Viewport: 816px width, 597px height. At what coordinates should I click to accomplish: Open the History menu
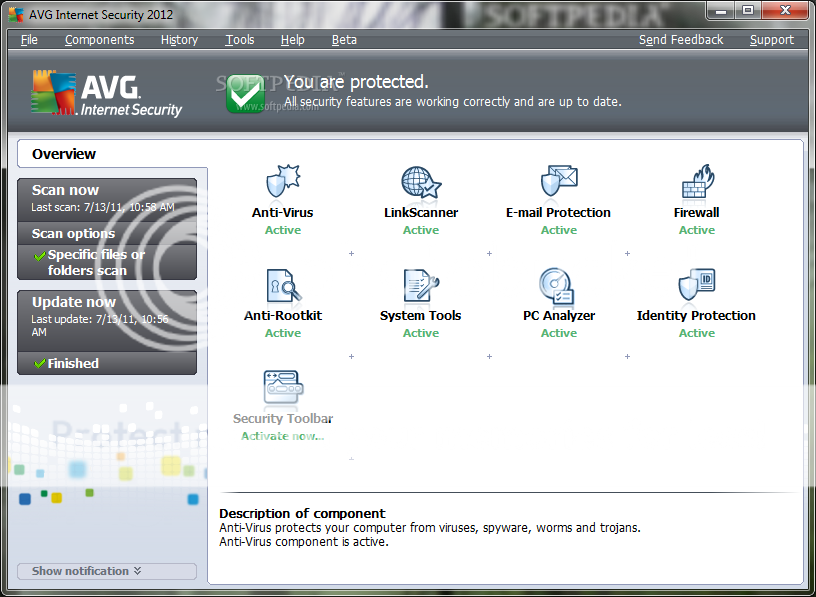(x=180, y=40)
